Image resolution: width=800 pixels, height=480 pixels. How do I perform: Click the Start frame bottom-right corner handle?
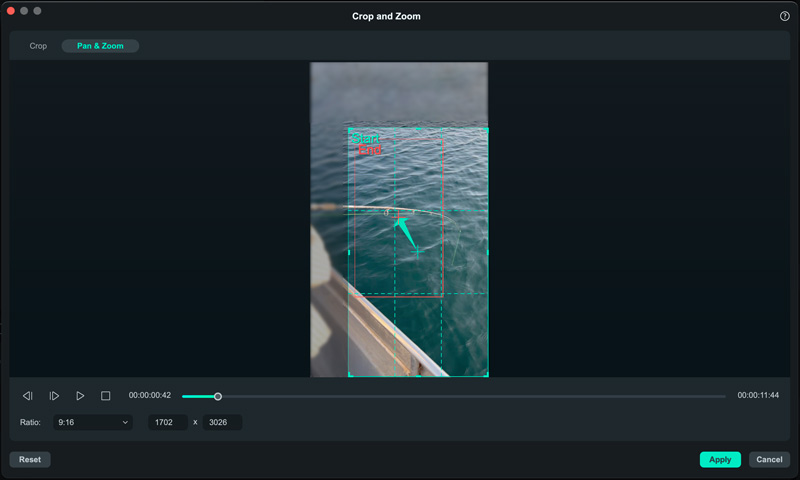coord(486,375)
